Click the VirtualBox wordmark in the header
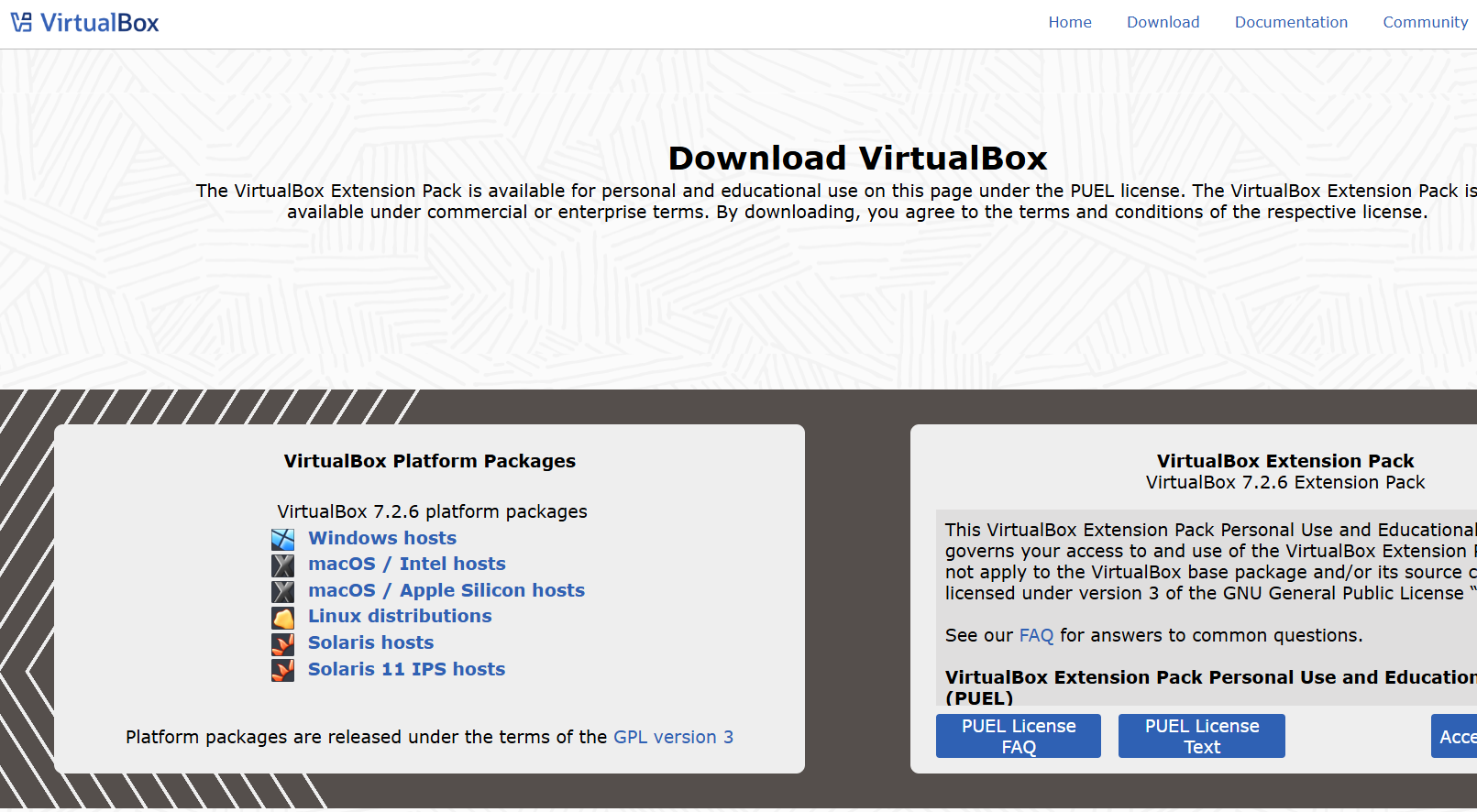 point(99,23)
